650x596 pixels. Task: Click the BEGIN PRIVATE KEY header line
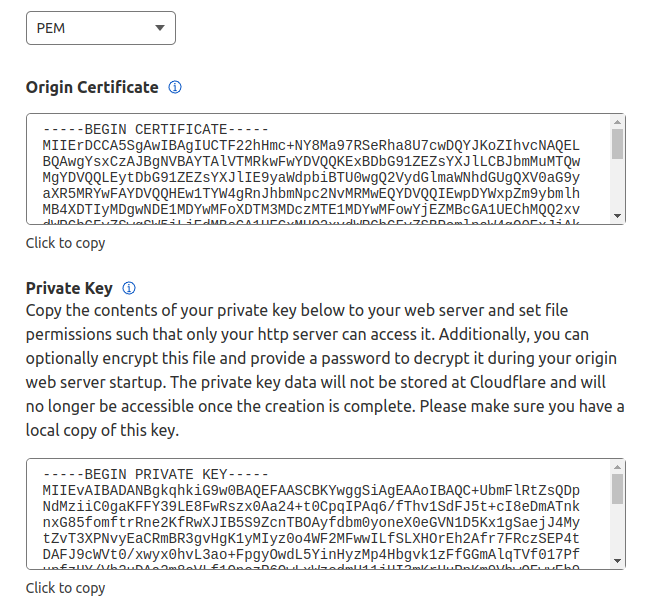[x=155, y=474]
